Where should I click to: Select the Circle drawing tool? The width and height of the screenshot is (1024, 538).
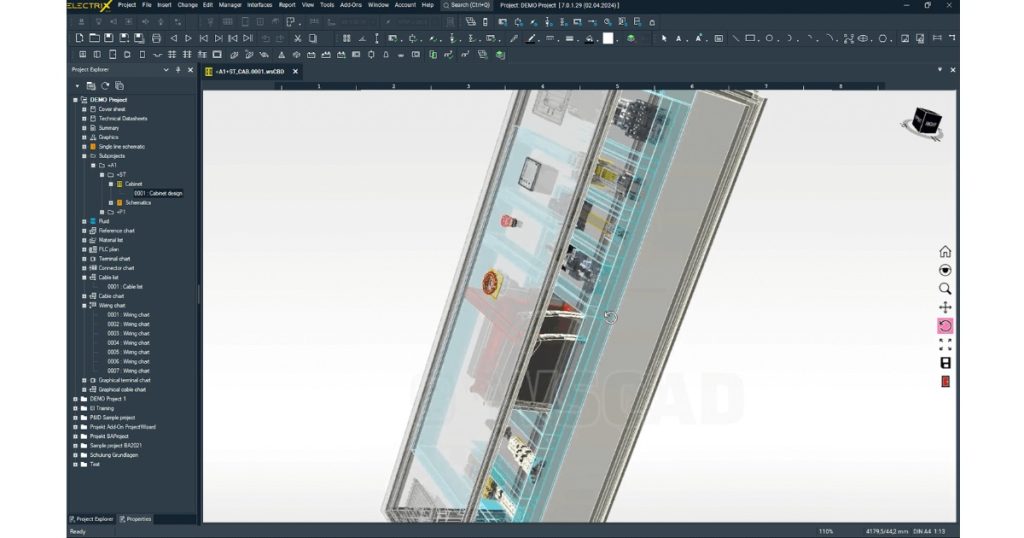(769, 39)
